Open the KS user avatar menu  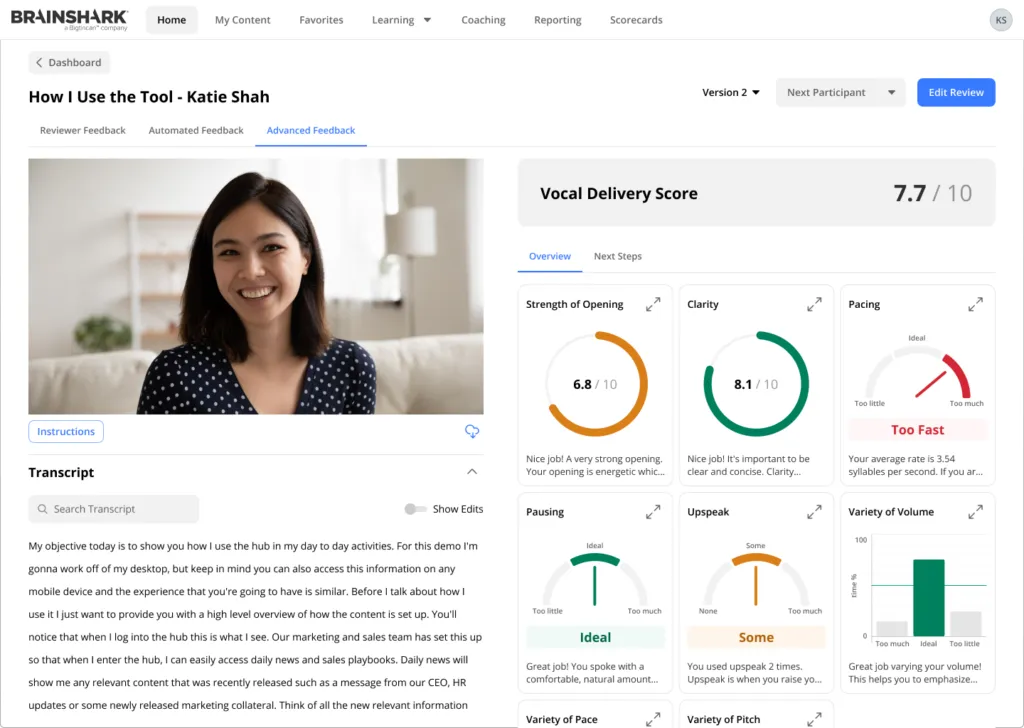tap(1000, 20)
